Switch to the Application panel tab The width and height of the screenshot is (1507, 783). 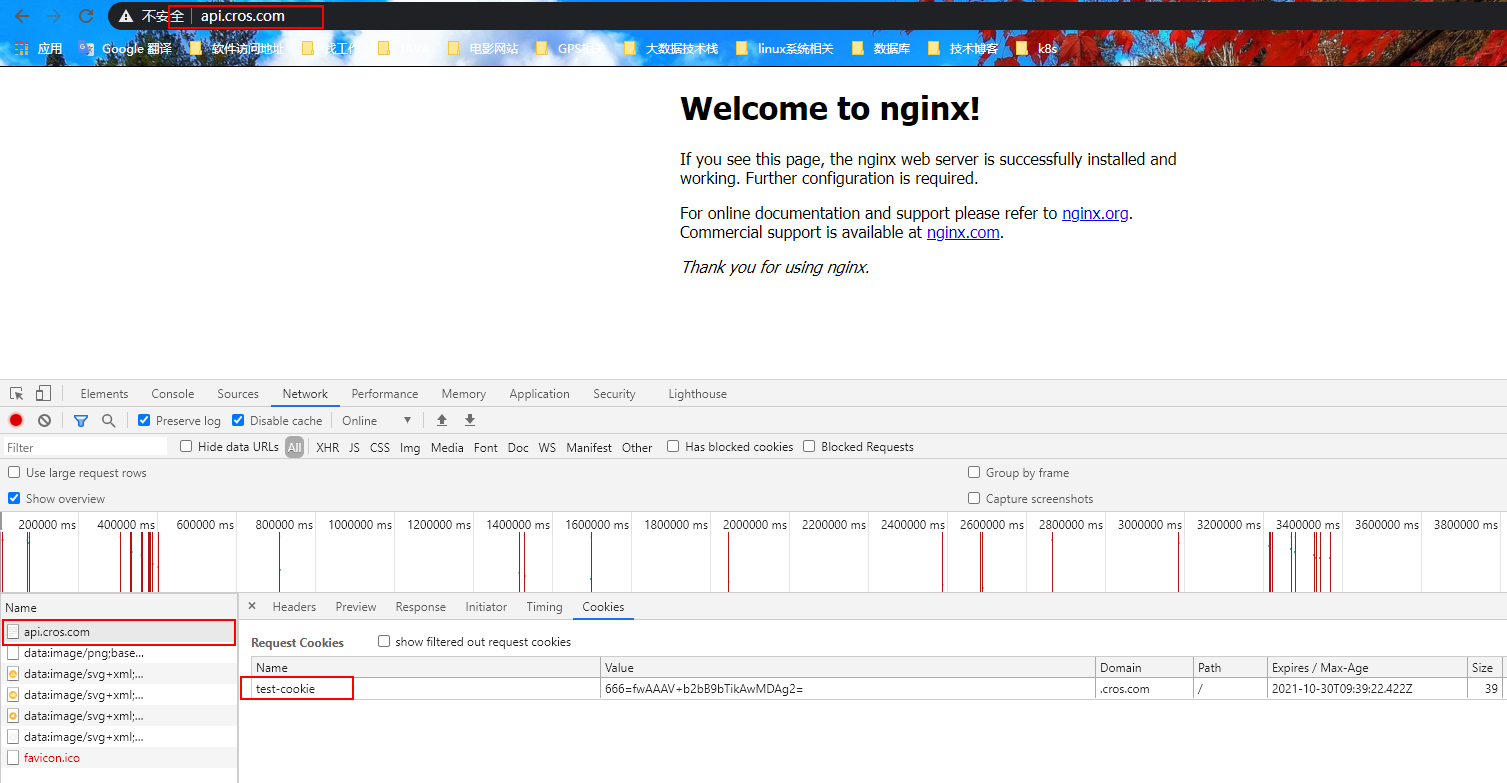[x=539, y=394]
